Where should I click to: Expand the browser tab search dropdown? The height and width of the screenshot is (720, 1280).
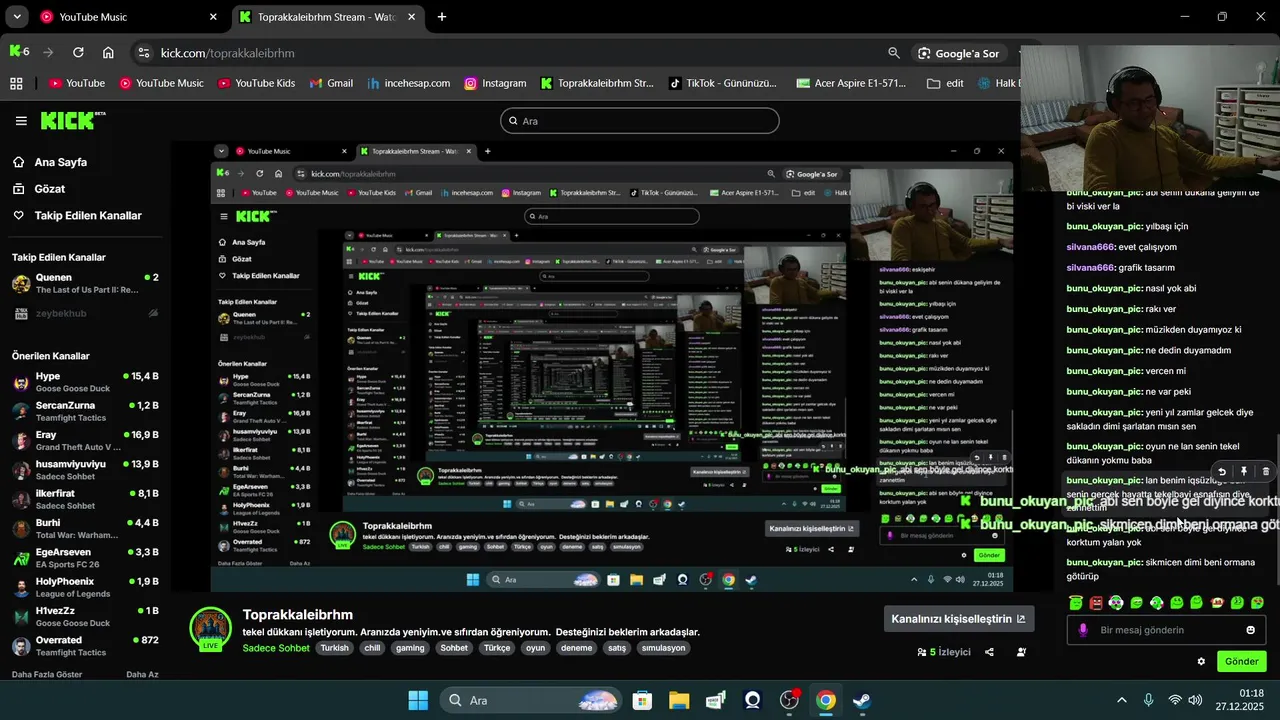click(x=17, y=17)
